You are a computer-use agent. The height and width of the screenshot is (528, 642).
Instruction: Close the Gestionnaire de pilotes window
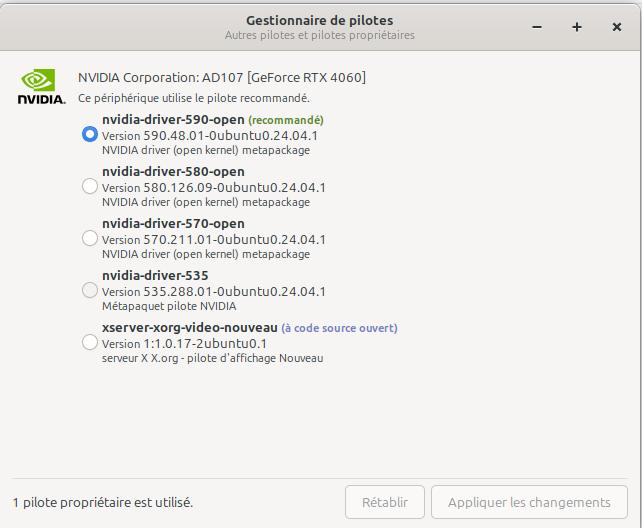tap(617, 27)
